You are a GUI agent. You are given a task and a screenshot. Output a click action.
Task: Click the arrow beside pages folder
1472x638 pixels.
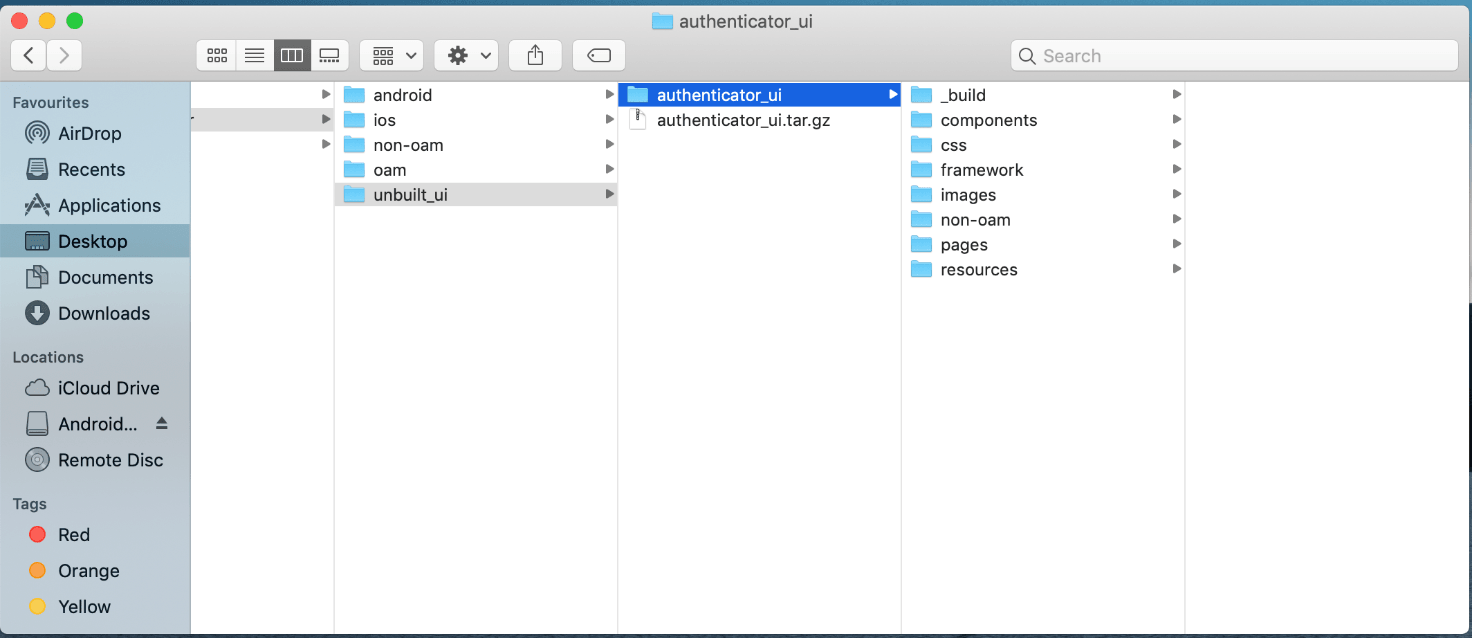1177,245
